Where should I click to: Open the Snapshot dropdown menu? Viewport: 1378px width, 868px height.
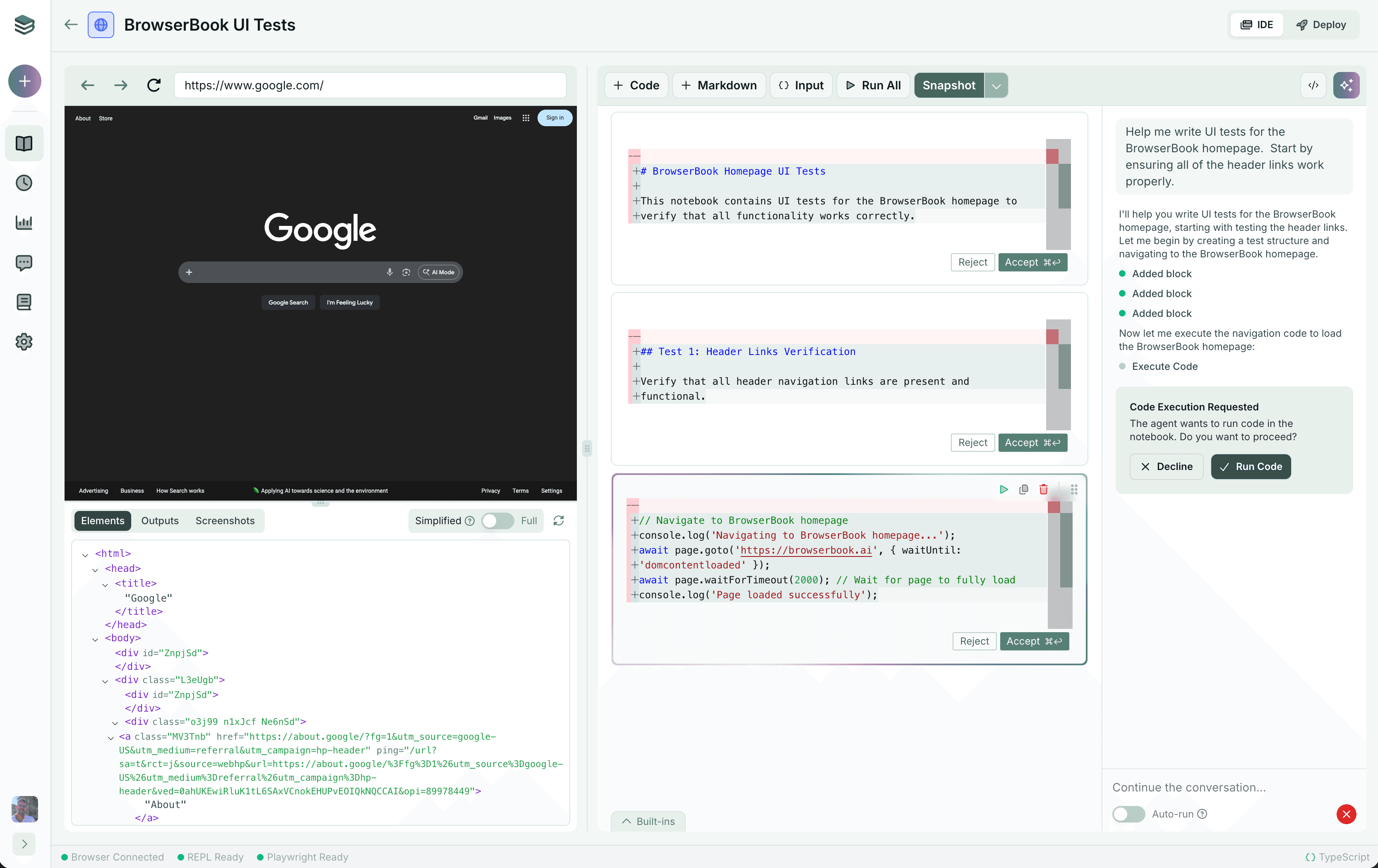996,85
